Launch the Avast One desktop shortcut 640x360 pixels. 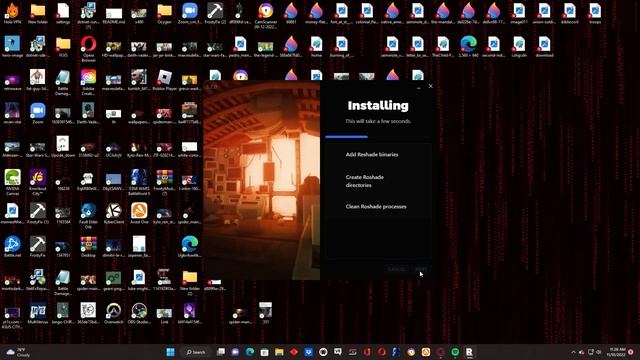139,214
